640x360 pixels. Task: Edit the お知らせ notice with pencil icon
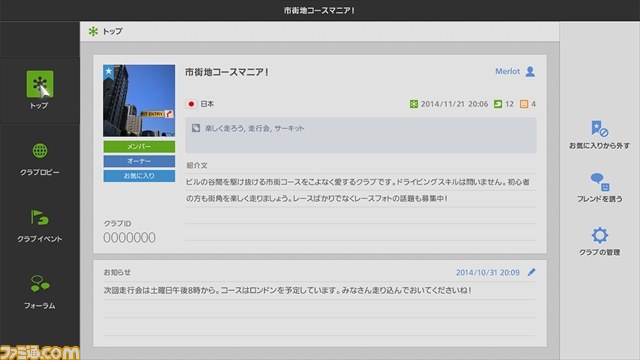tap(531, 272)
